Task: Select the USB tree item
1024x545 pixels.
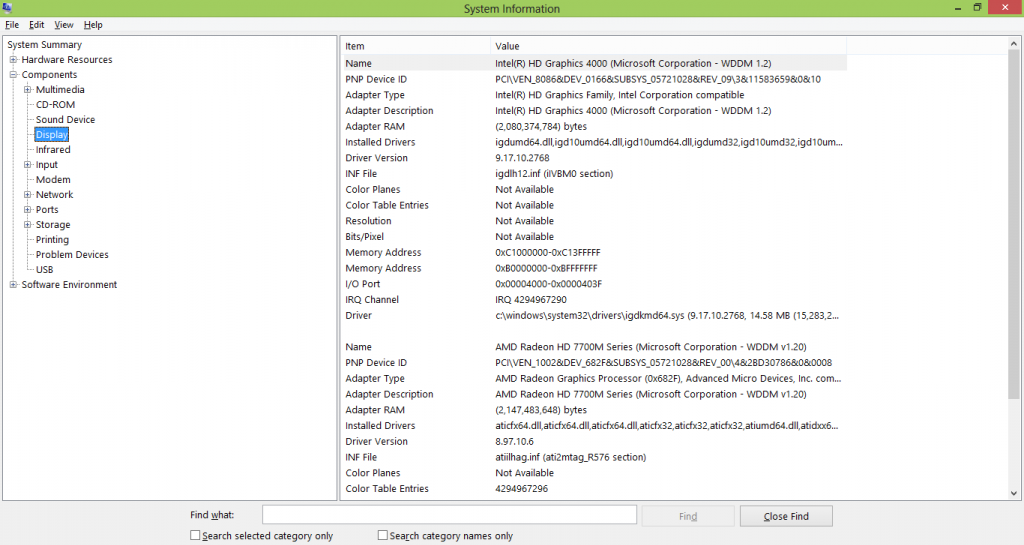Action: [x=44, y=270]
